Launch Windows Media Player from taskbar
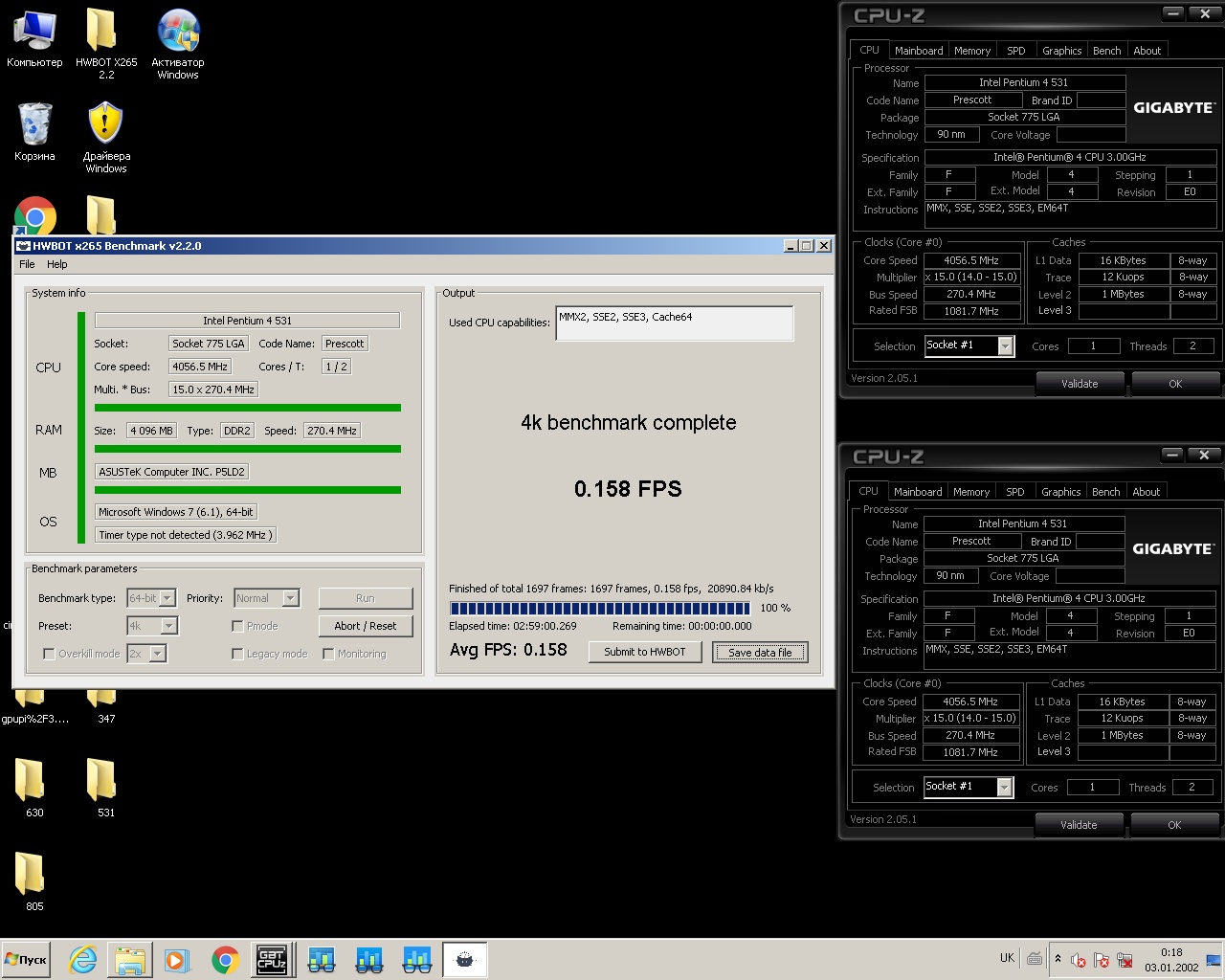Image resolution: width=1225 pixels, height=980 pixels. pos(177,960)
